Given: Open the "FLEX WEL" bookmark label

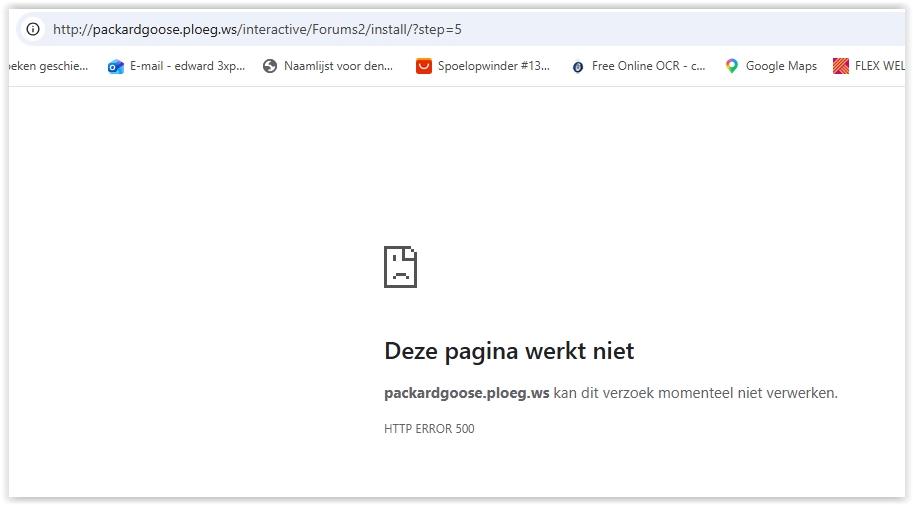Looking at the screenshot, I should [x=880, y=67].
